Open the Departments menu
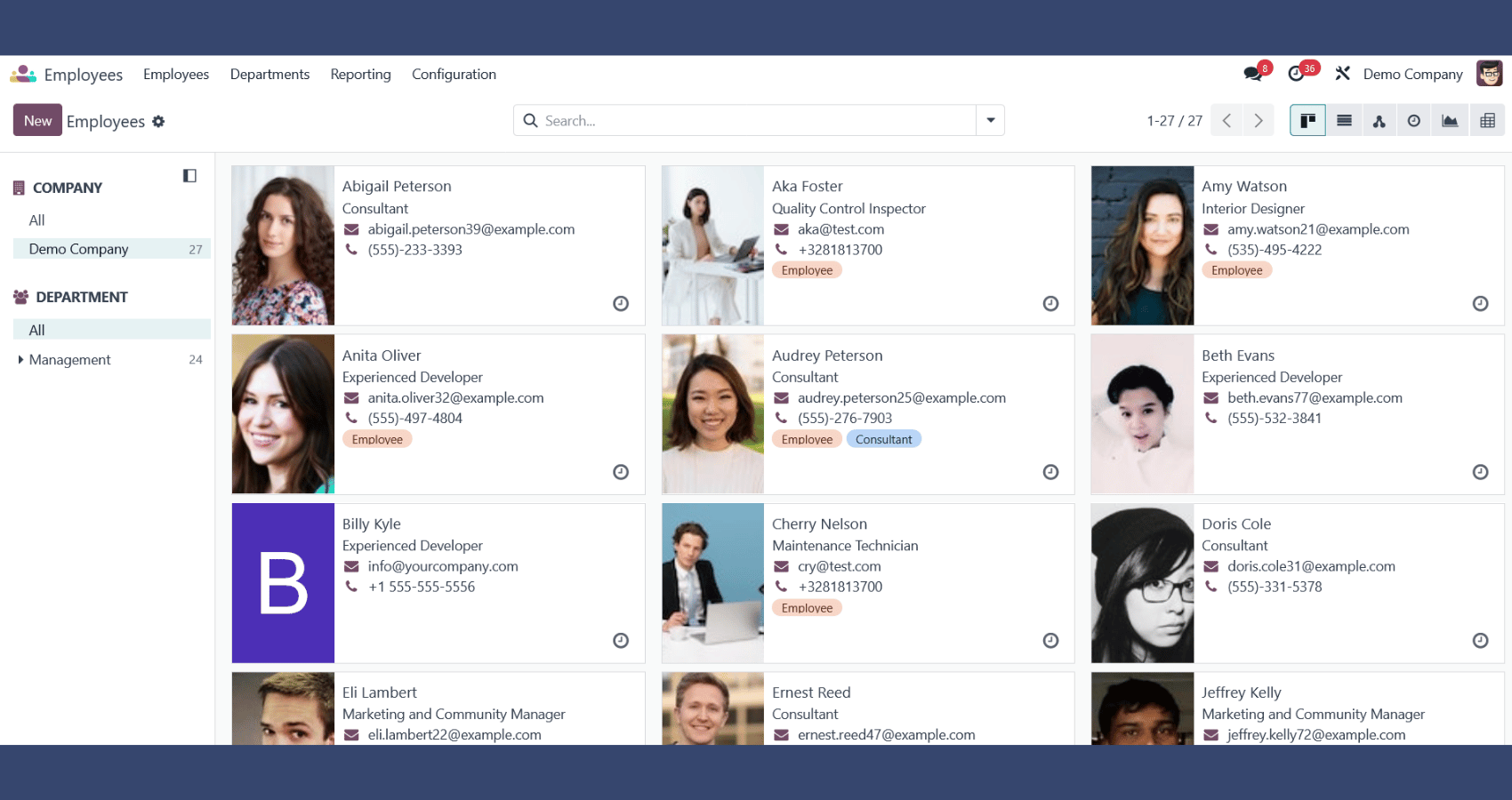This screenshot has width=1512, height=800. pyautogui.click(x=269, y=75)
